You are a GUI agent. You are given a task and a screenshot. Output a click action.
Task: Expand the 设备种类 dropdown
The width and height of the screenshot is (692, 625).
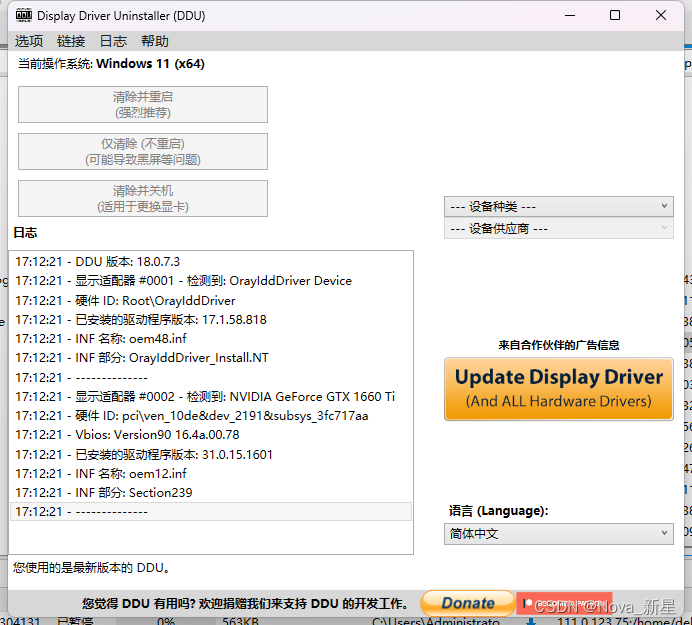click(x=559, y=207)
